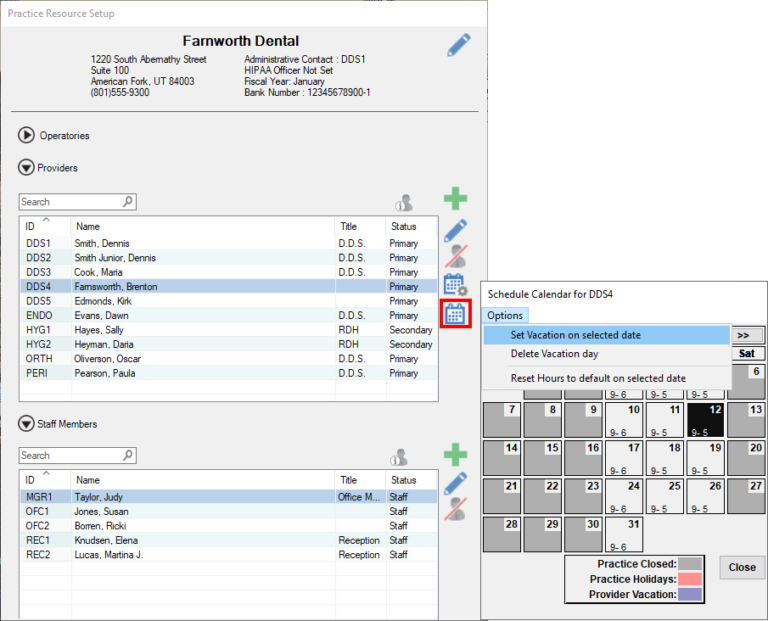Select staff row OFC2 Borren, Ricki
Viewport: 768px width, 621px height.
pos(229,525)
